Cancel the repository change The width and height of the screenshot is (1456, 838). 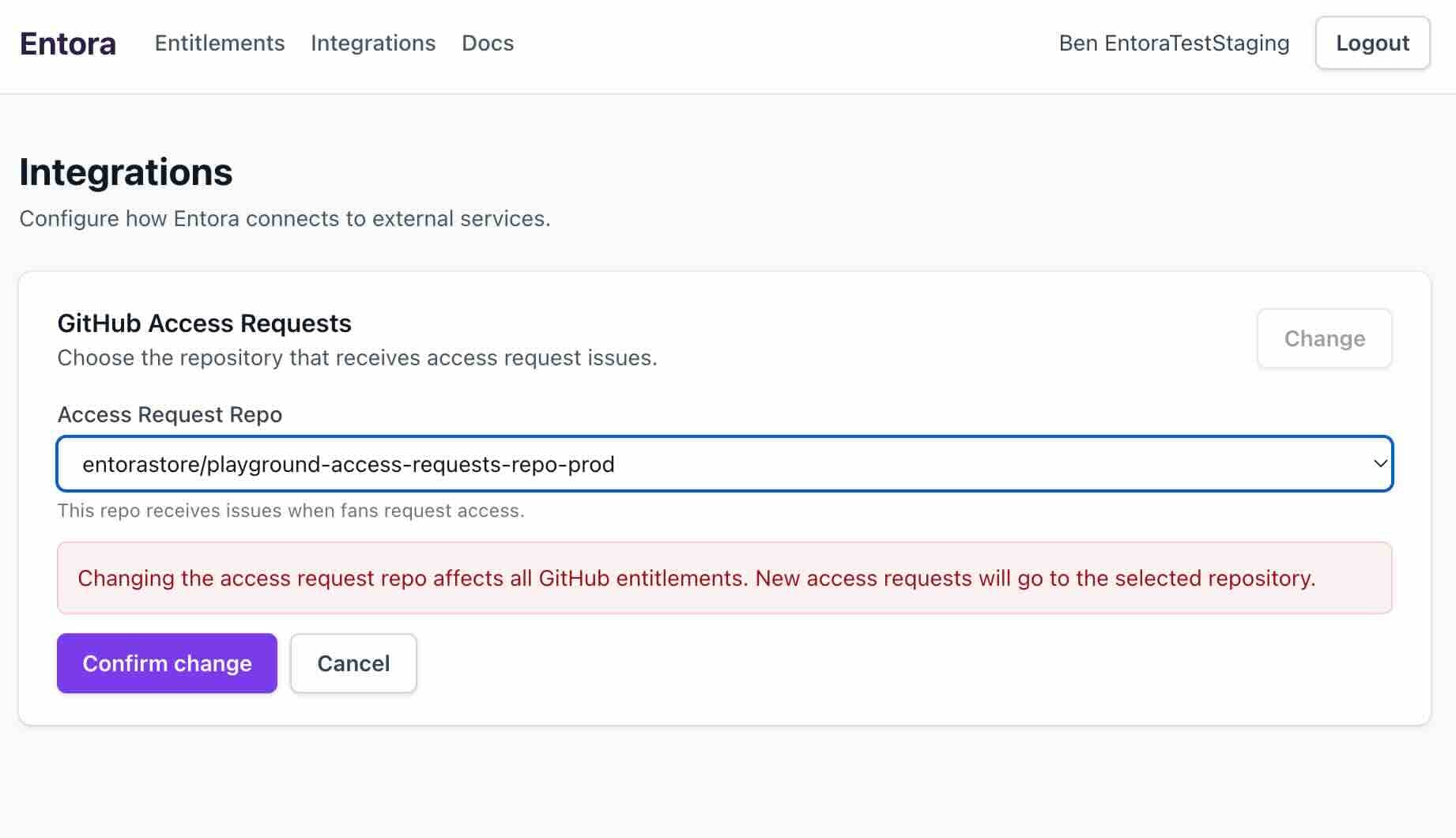click(353, 663)
